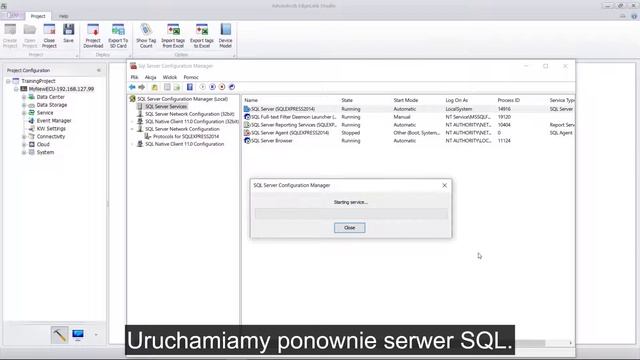640x360 pixels.
Task: Expand the Data Storage node
Action: click(x=24, y=105)
